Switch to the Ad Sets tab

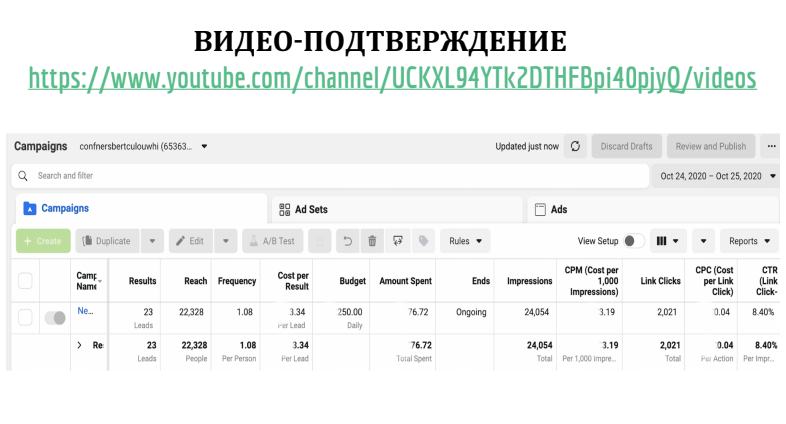398,209
